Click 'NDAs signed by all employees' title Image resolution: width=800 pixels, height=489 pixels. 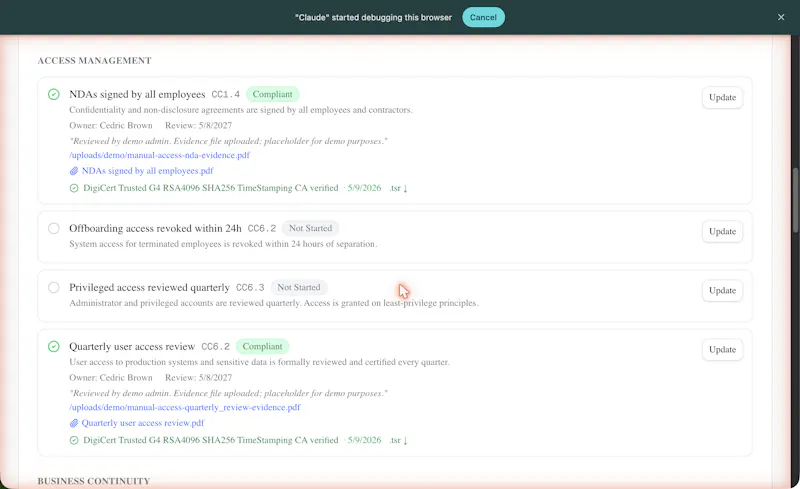(x=137, y=94)
